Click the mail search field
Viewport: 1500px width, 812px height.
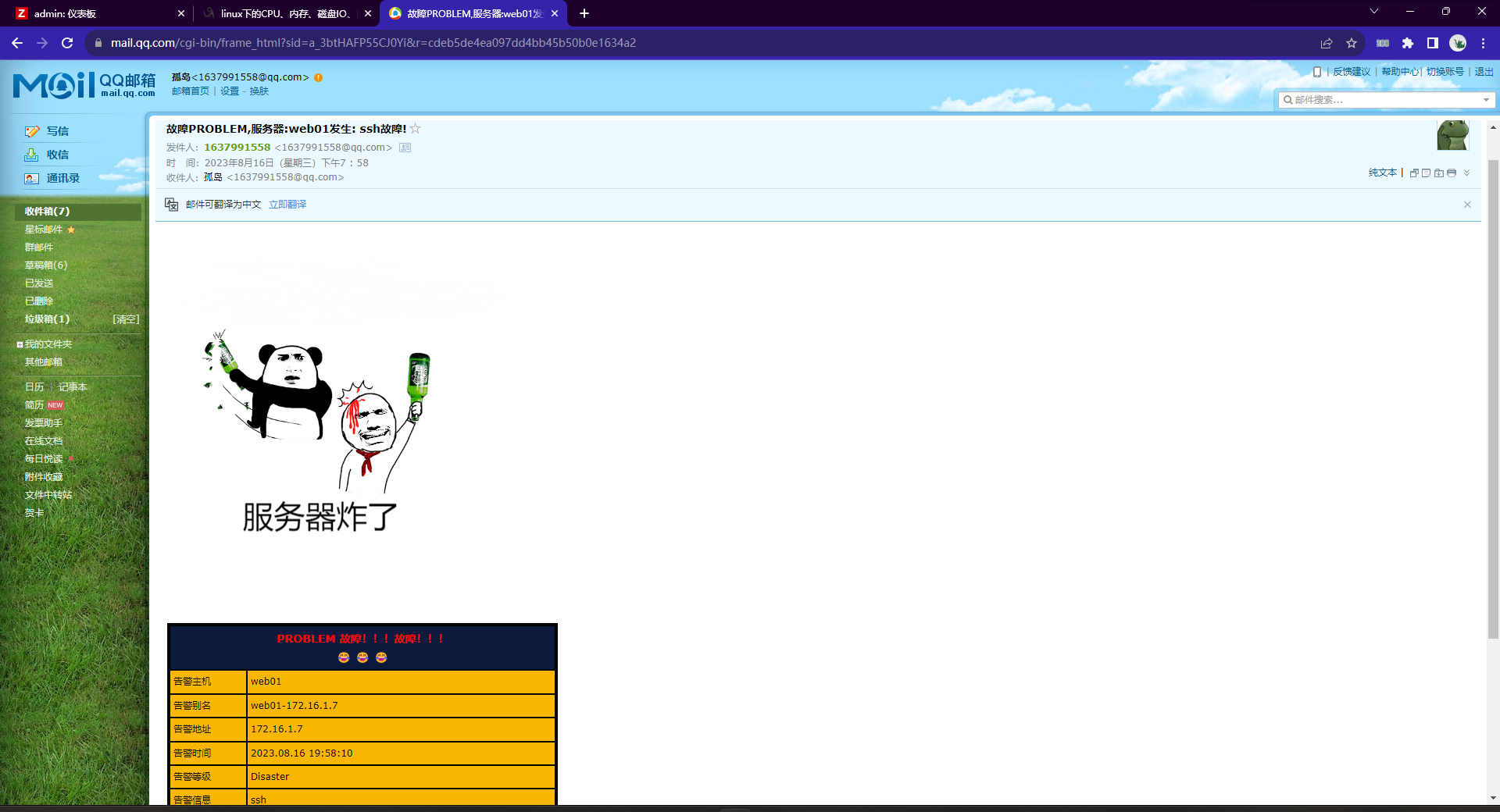click(x=1386, y=100)
